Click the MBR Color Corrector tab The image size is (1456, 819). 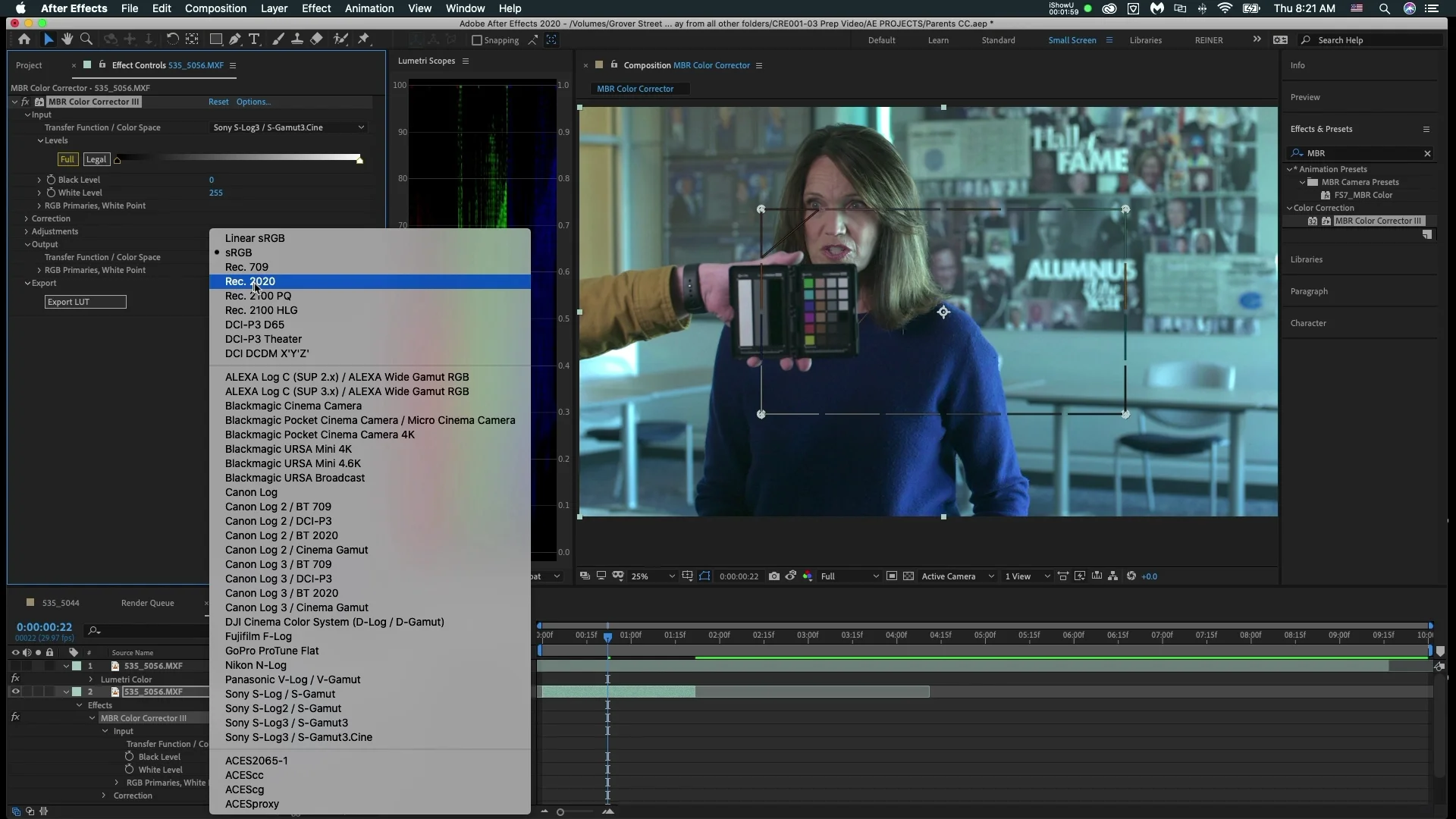pyautogui.click(x=635, y=88)
